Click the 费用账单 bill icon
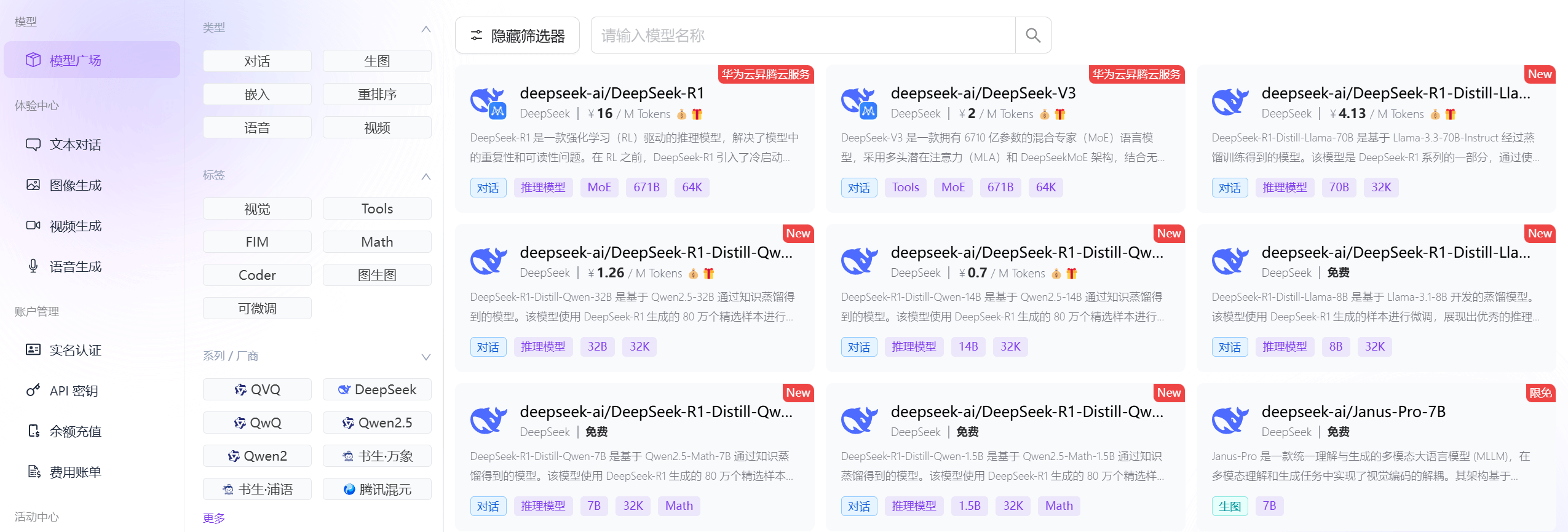1568x532 pixels. click(33, 471)
